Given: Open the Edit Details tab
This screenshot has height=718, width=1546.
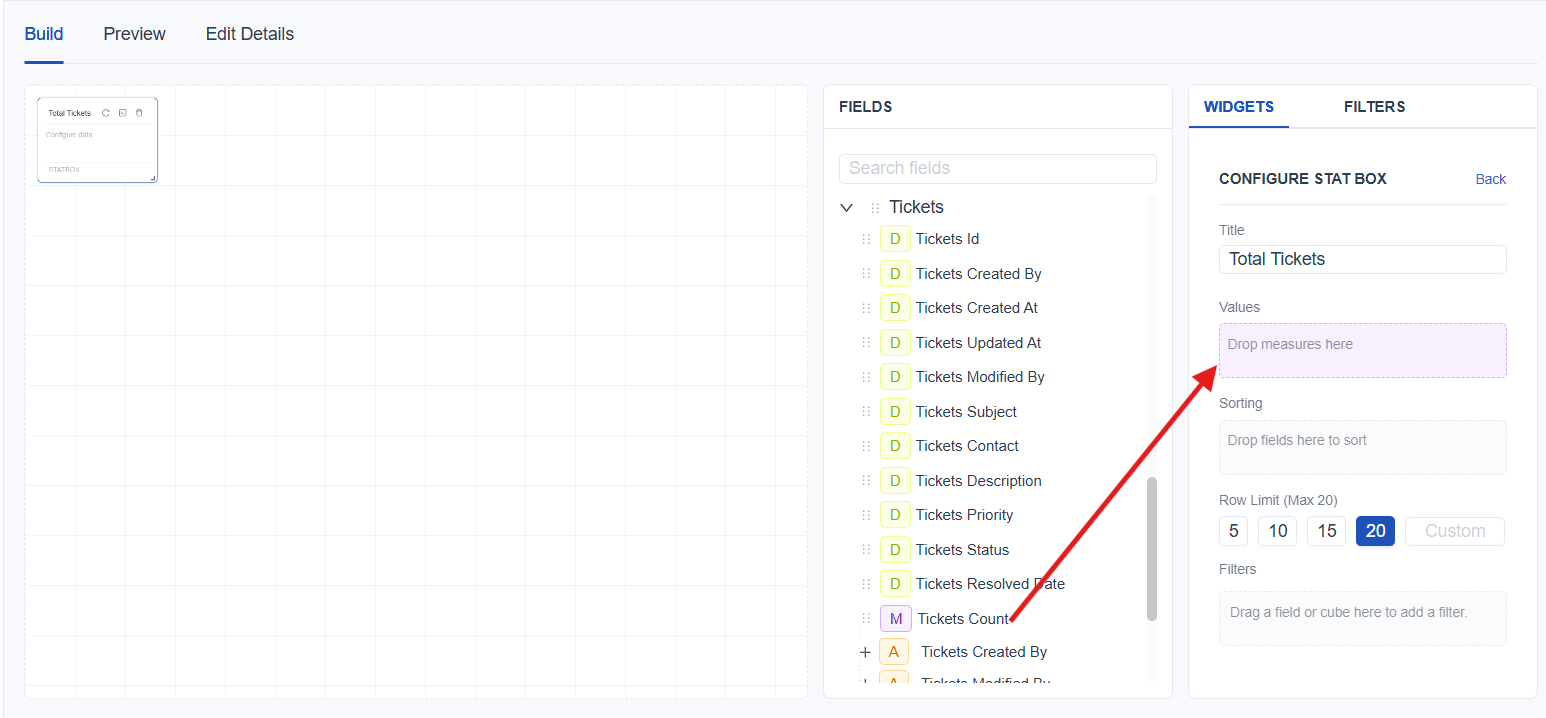Looking at the screenshot, I should pyautogui.click(x=249, y=34).
